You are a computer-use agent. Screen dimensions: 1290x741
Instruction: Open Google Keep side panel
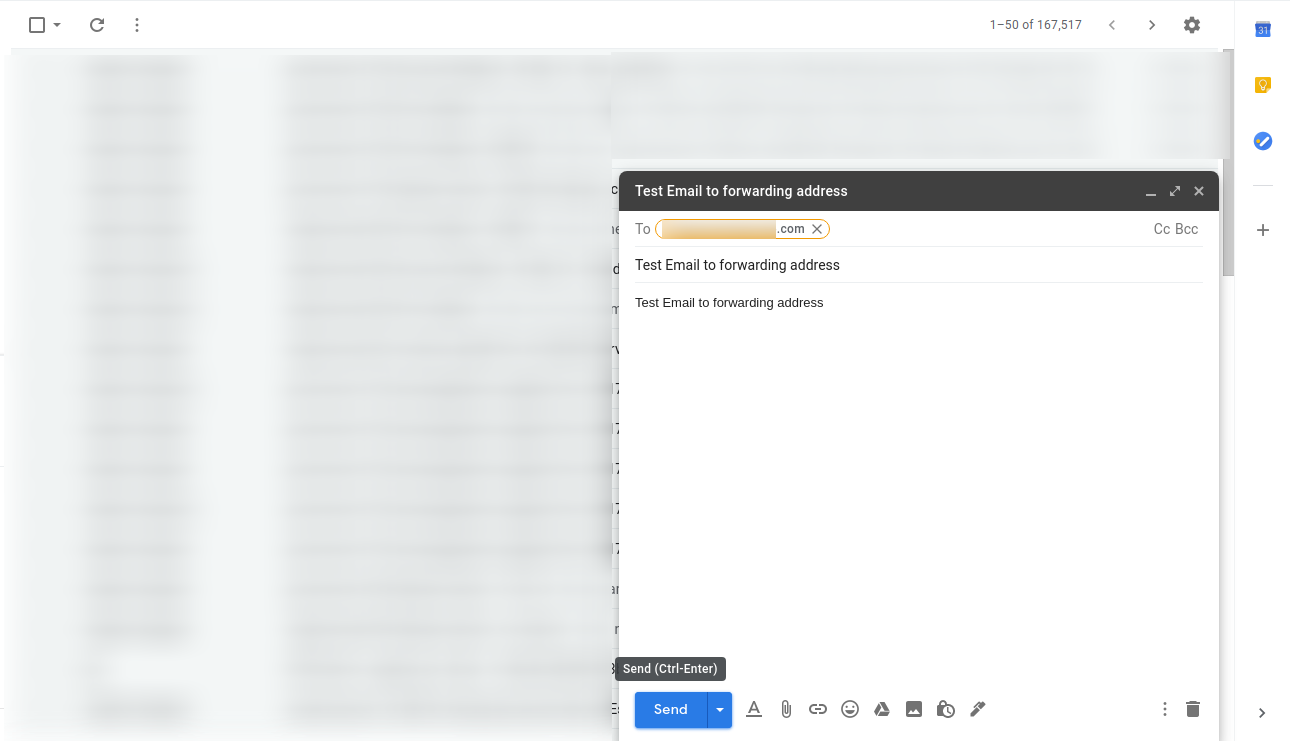click(x=1263, y=86)
